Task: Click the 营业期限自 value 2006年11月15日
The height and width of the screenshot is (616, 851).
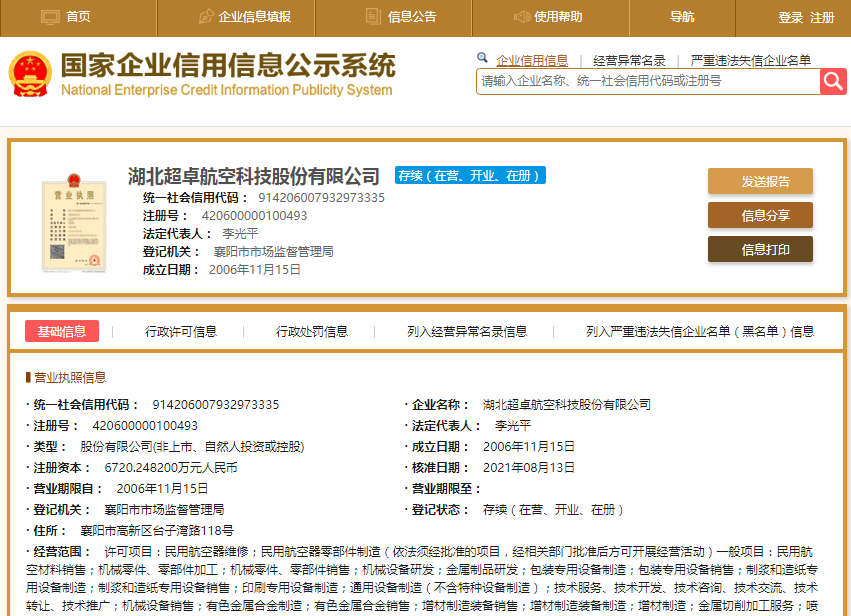Action: pos(162,488)
